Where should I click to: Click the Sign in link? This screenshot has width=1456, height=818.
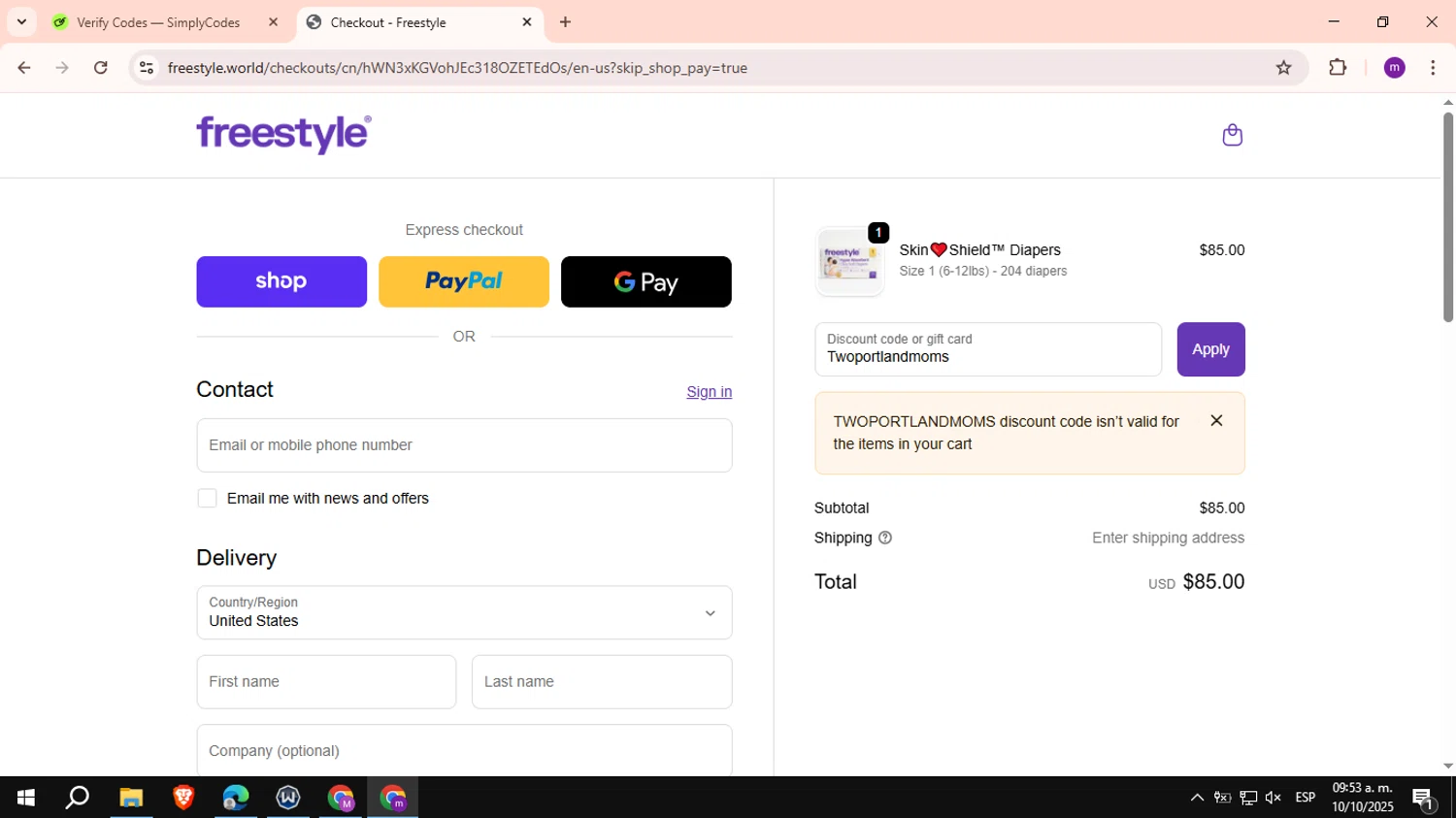(710, 392)
